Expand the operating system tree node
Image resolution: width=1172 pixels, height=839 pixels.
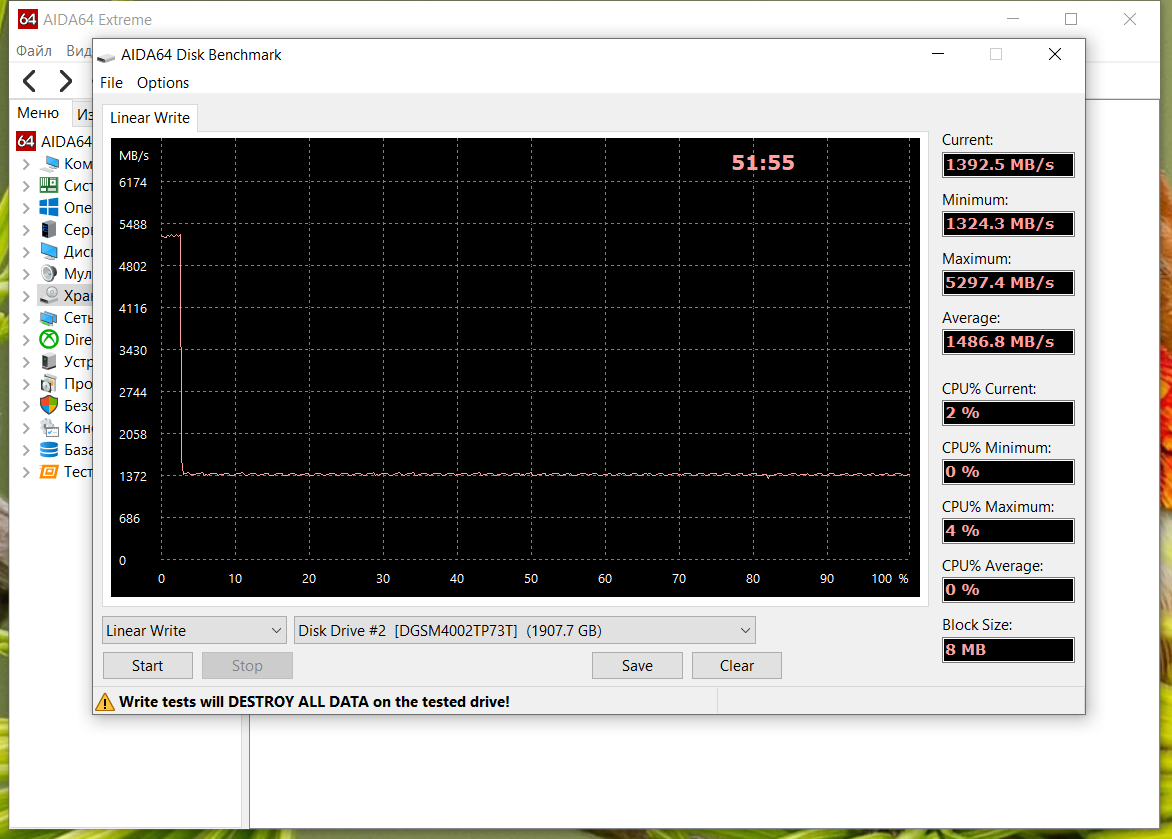coord(26,208)
